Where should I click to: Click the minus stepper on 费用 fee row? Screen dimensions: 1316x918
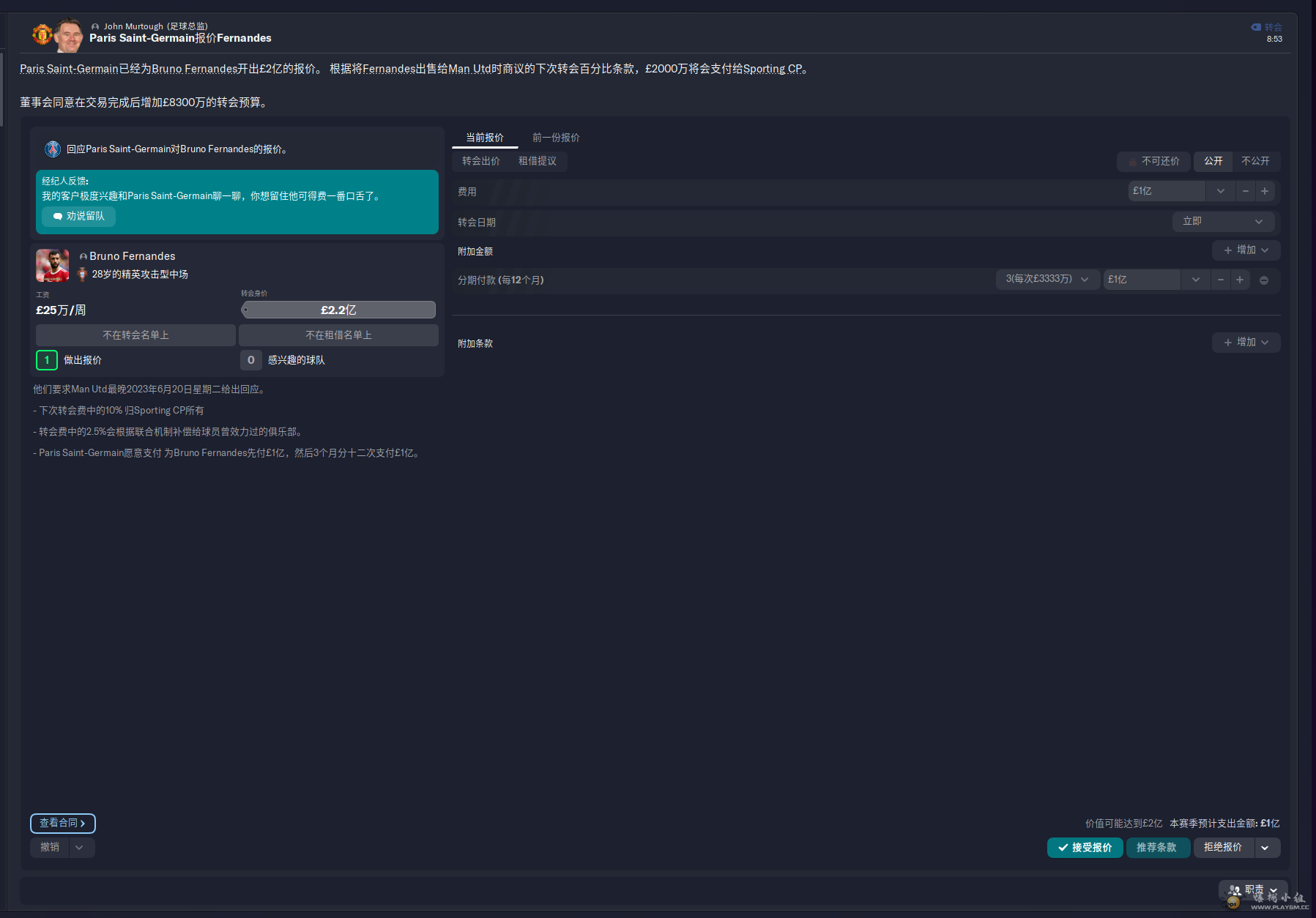(x=1245, y=191)
